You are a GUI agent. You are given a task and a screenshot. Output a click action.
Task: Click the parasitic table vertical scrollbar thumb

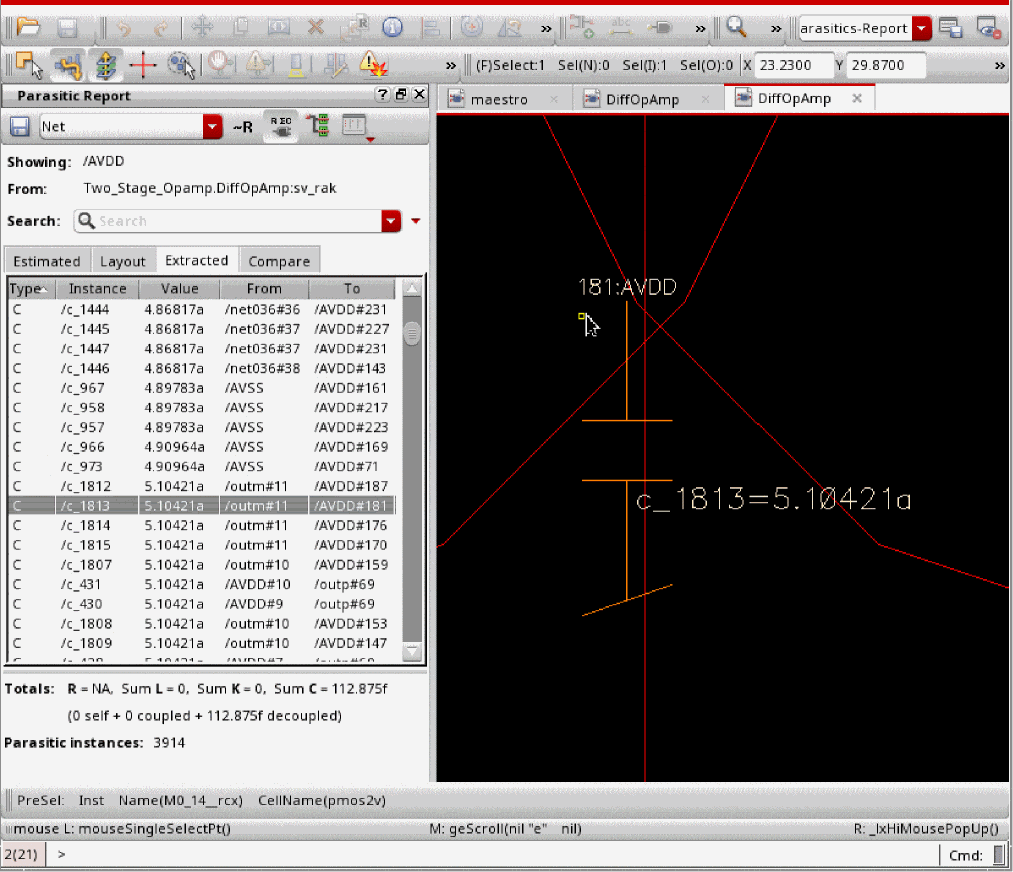point(411,333)
